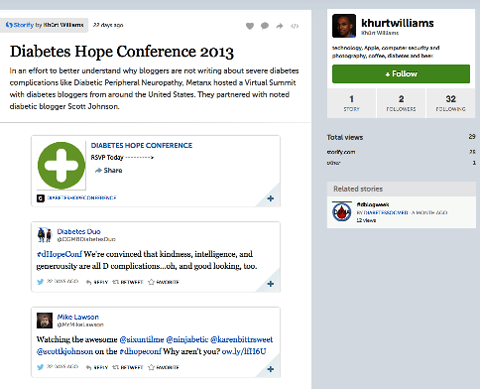The image size is (480, 389).
Task: Click the Diabetes Duo author name
Action: click(x=79, y=231)
